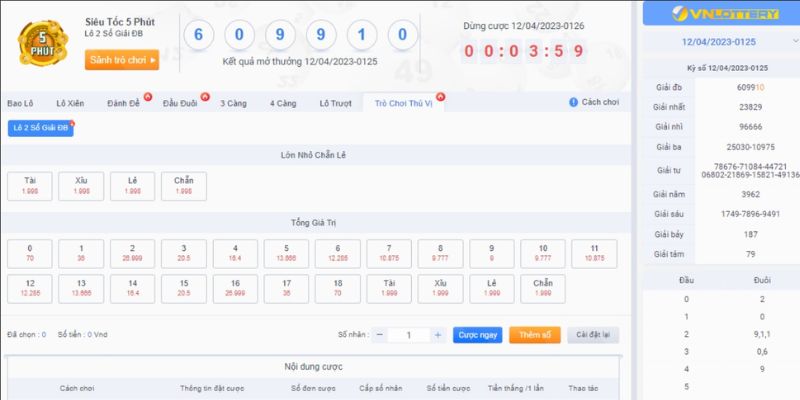Switch to the Lô Trượt tab
Image resolution: width=800 pixels, height=400 pixels.
[x=336, y=104]
